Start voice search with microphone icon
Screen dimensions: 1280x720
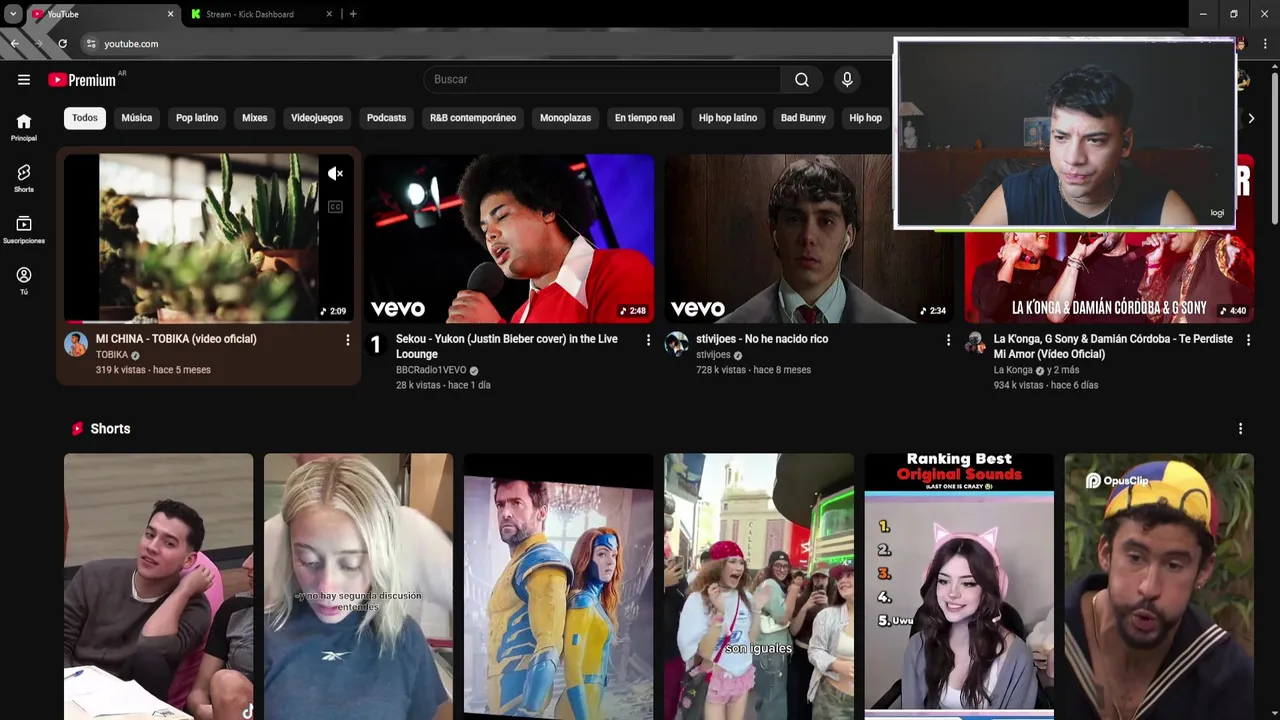[847, 80]
